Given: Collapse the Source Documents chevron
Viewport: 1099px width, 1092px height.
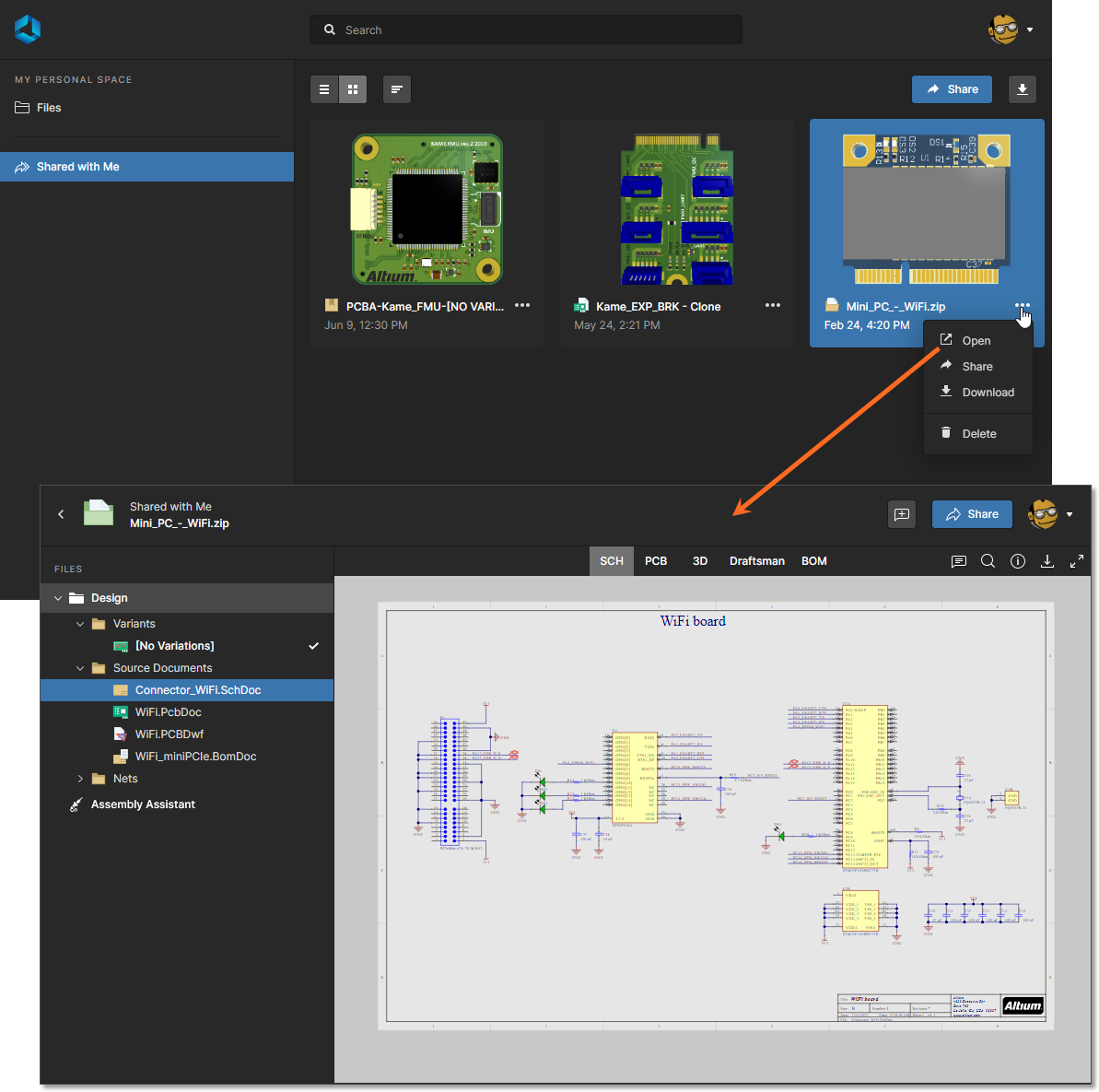Looking at the screenshot, I should (x=80, y=668).
